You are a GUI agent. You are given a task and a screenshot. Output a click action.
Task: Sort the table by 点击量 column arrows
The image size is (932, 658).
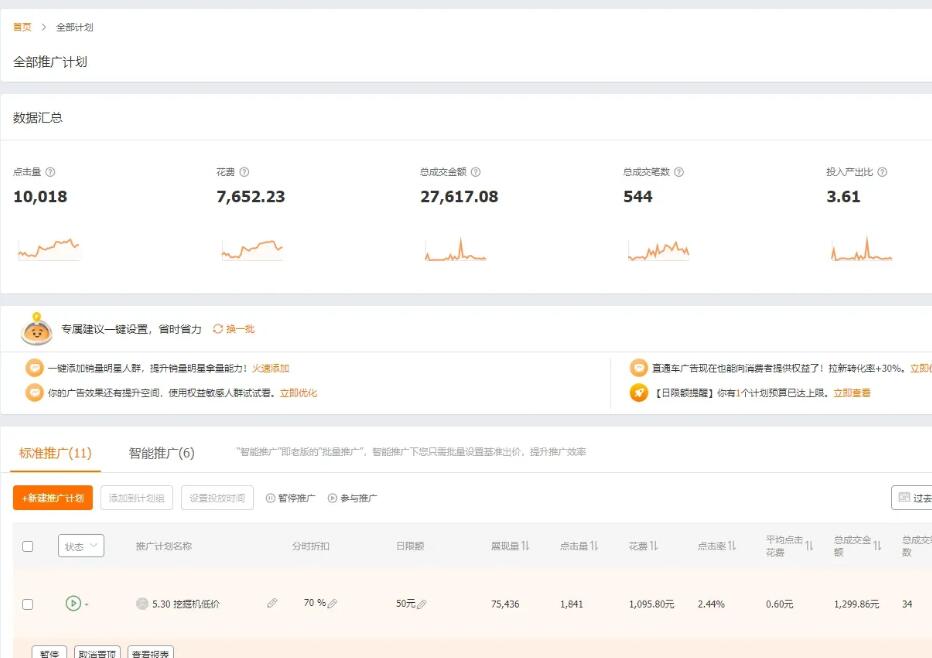[594, 546]
